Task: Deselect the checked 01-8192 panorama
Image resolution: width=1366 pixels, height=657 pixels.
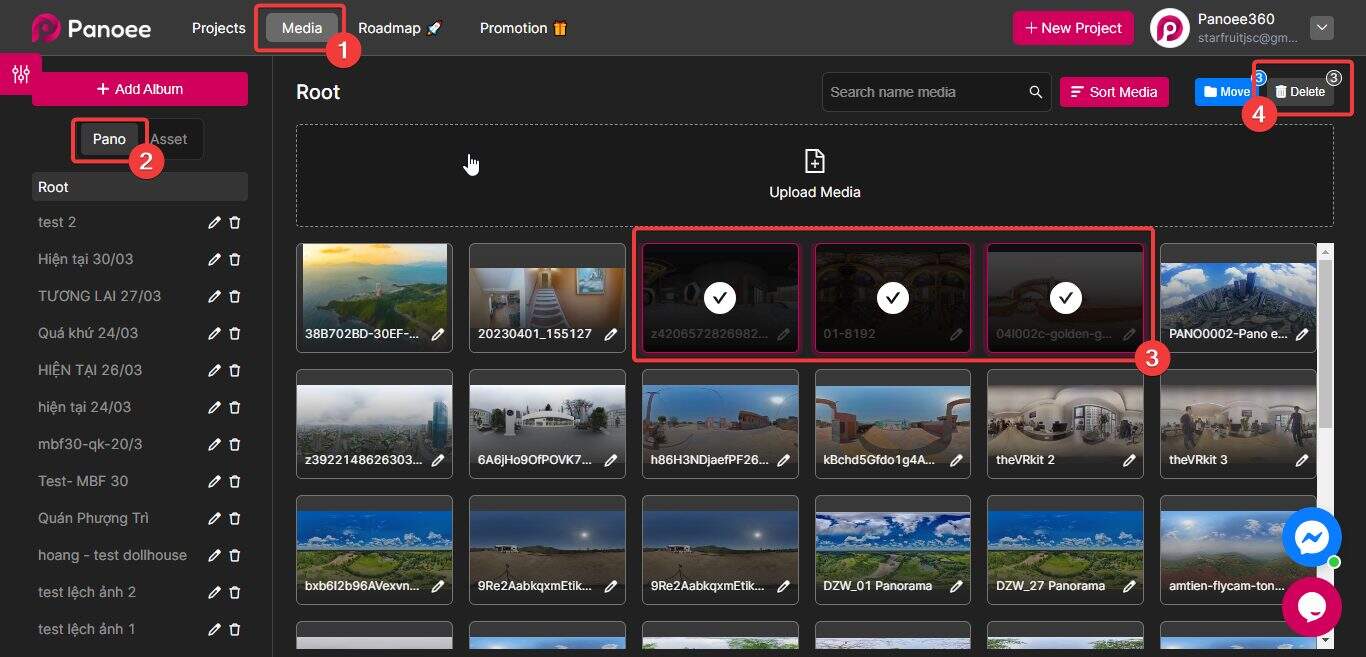Action: [892, 297]
